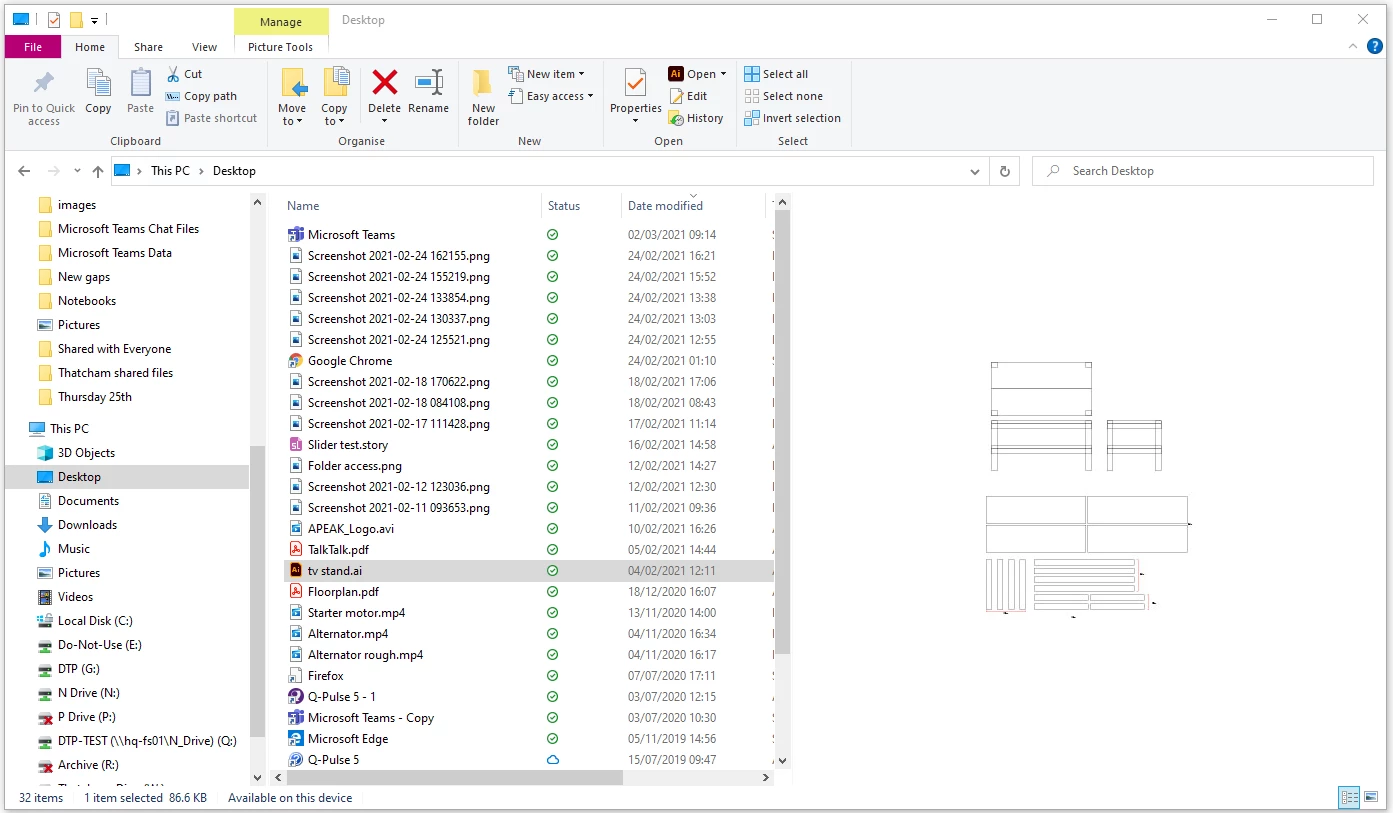Open 3D Objects in navigation pane
The height and width of the screenshot is (813, 1393).
pos(86,453)
